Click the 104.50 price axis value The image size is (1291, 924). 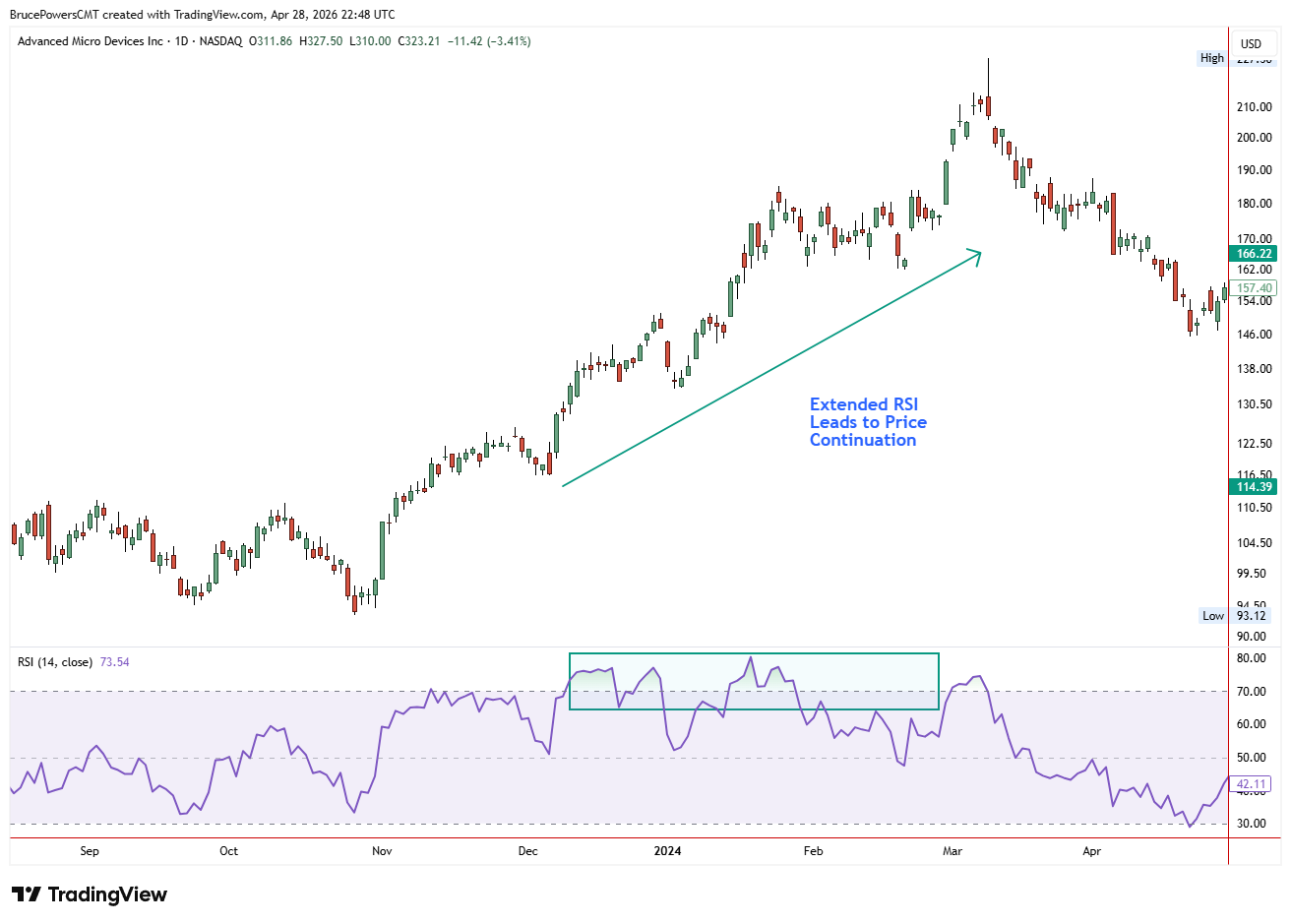click(x=1255, y=543)
